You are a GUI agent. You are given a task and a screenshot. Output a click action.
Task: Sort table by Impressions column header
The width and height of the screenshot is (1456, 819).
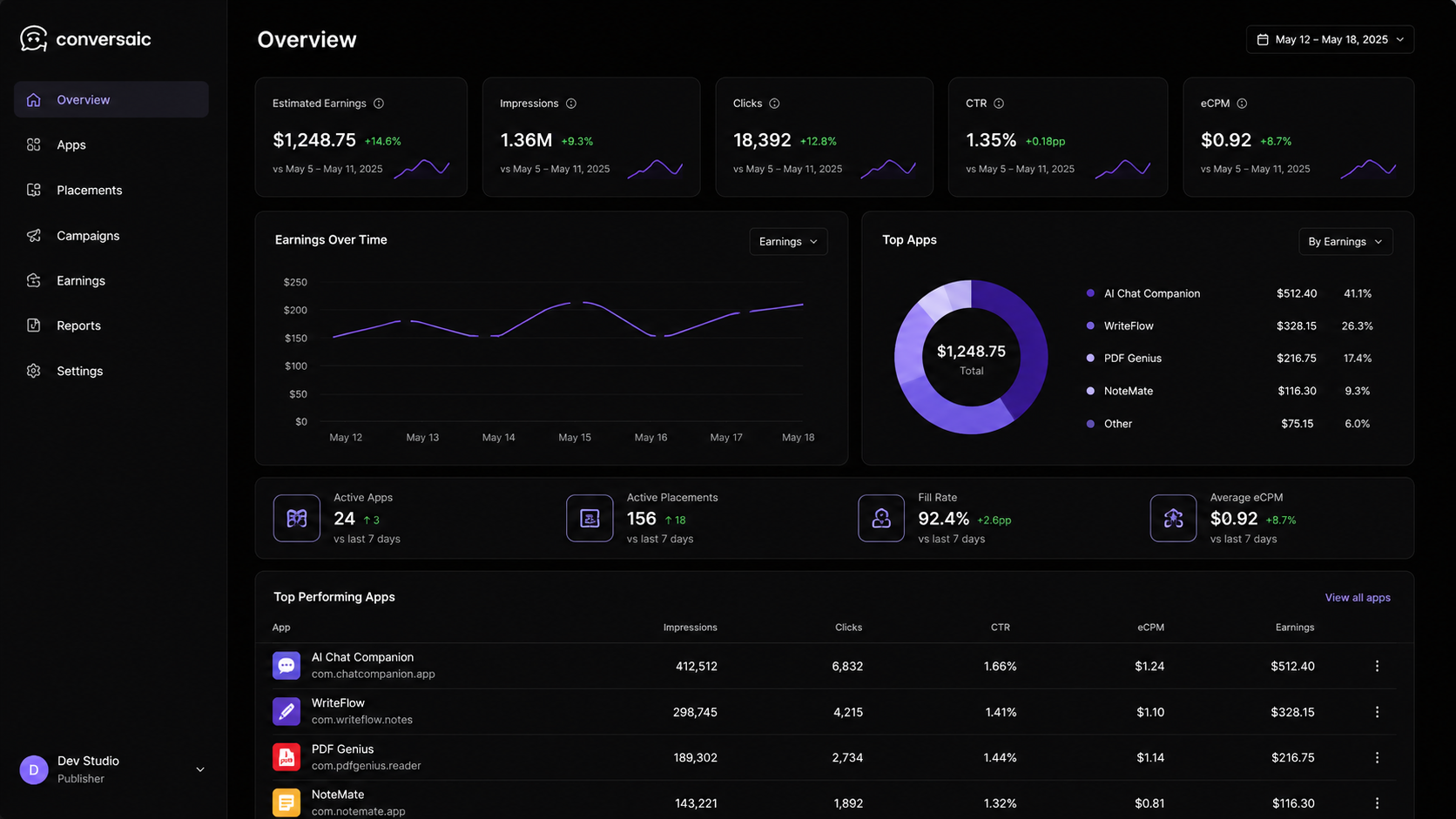690,628
